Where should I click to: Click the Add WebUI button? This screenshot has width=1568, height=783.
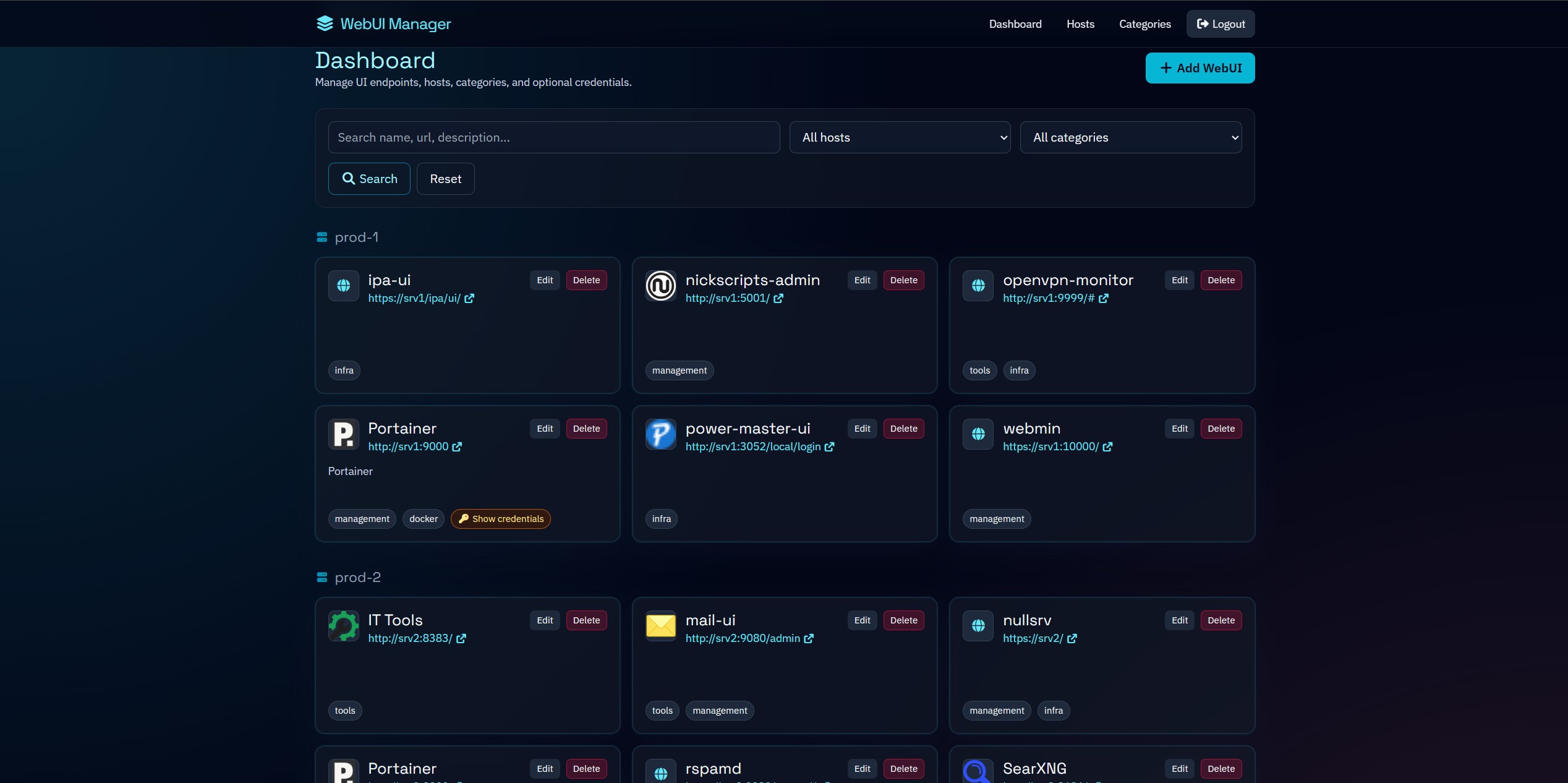(x=1200, y=68)
